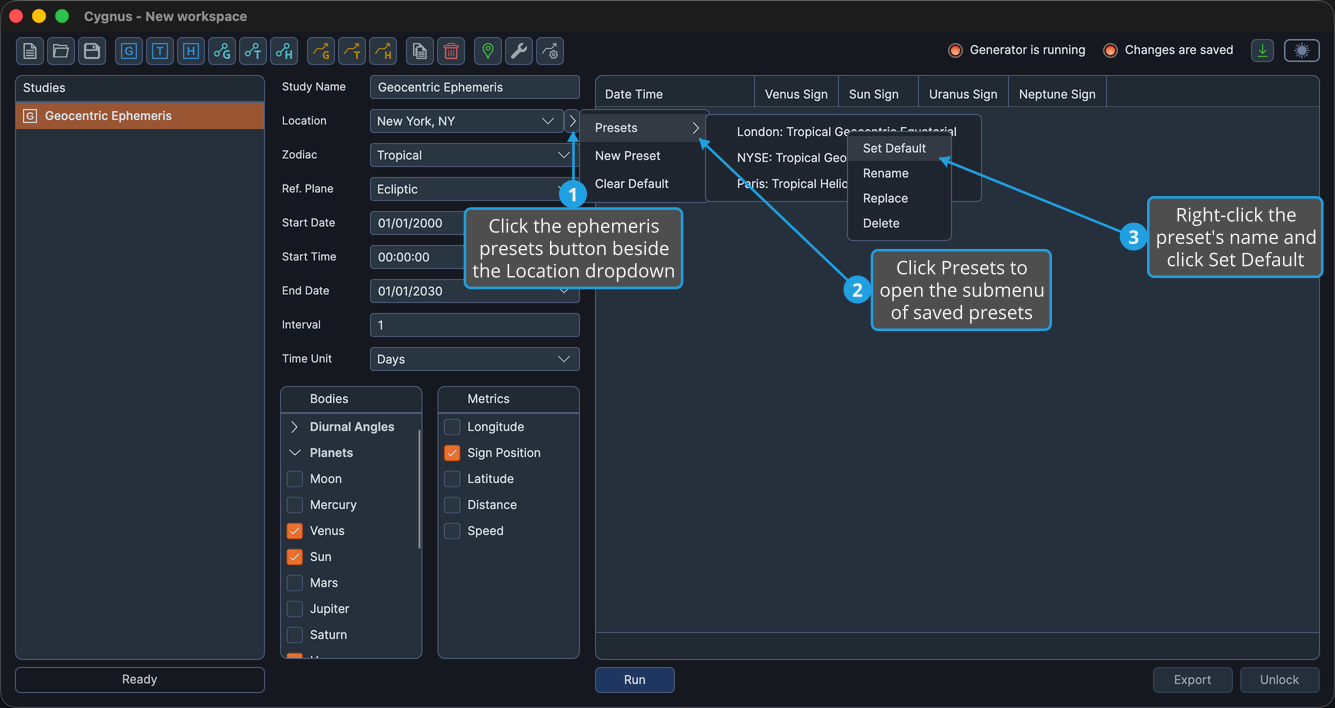Check the Mercury checkbox
1335x708 pixels.
point(295,505)
